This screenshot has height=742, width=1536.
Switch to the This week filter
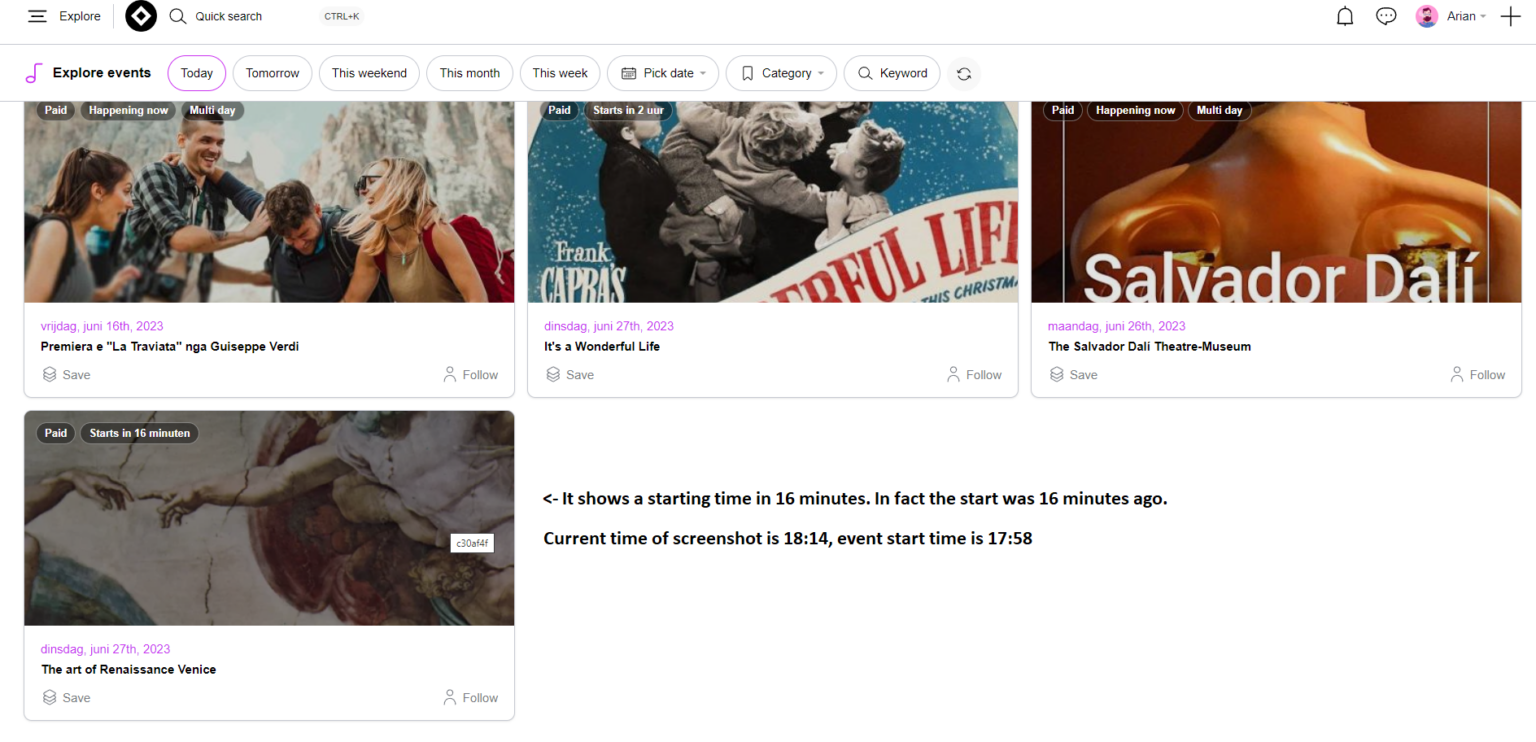tap(560, 73)
